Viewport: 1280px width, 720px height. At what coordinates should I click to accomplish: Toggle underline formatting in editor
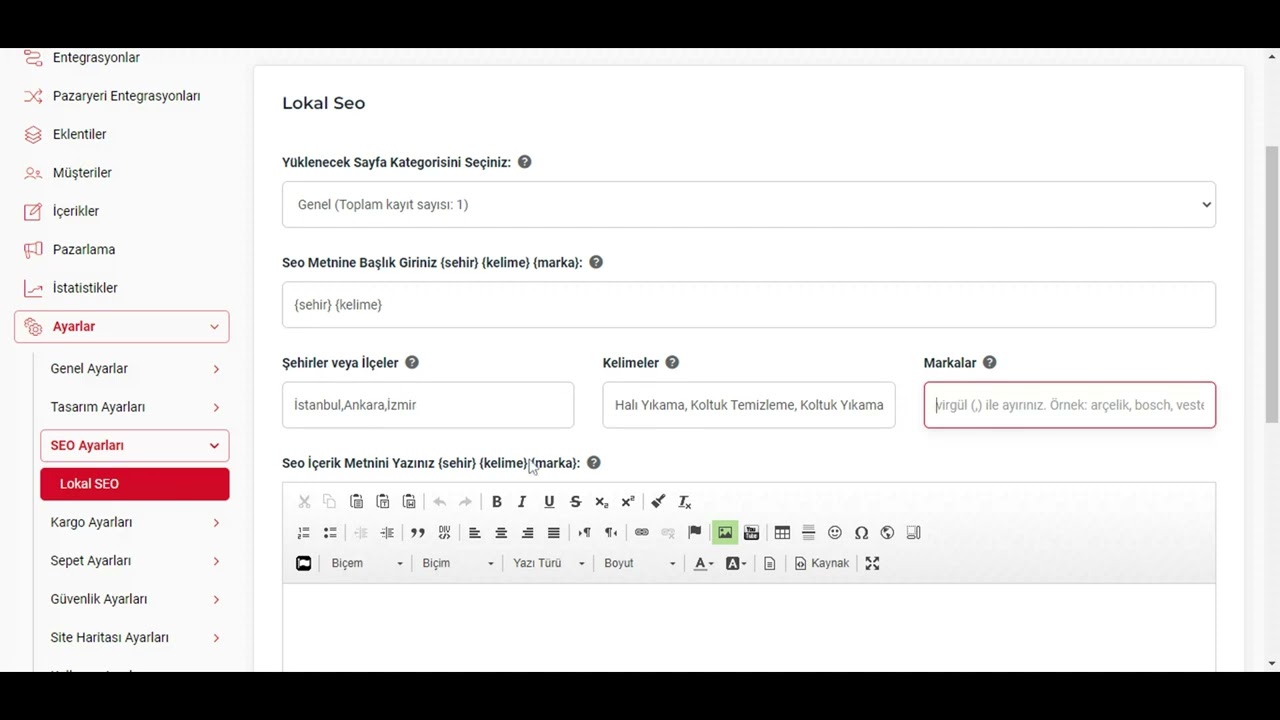[x=549, y=502]
